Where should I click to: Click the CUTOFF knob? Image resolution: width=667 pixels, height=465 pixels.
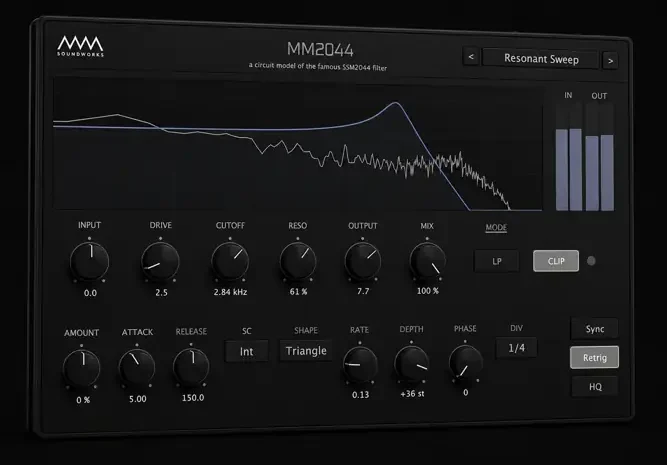coord(230,261)
